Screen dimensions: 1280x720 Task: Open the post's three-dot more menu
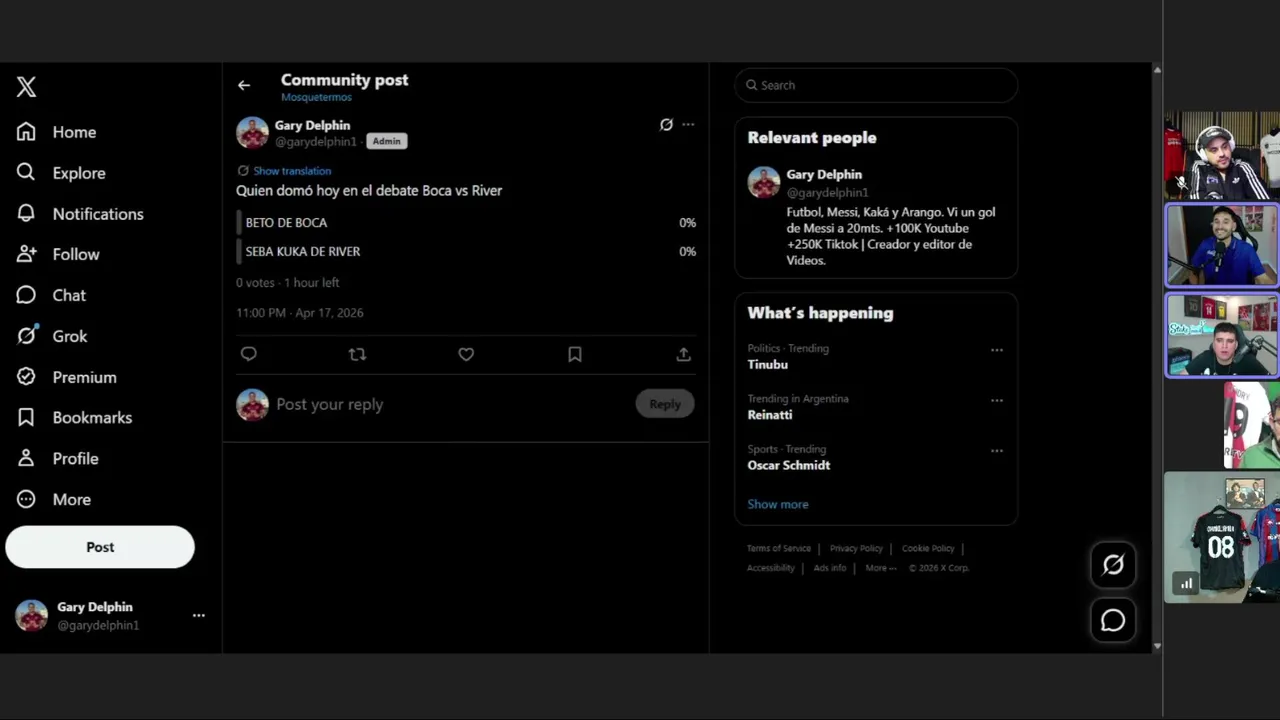[688, 125]
